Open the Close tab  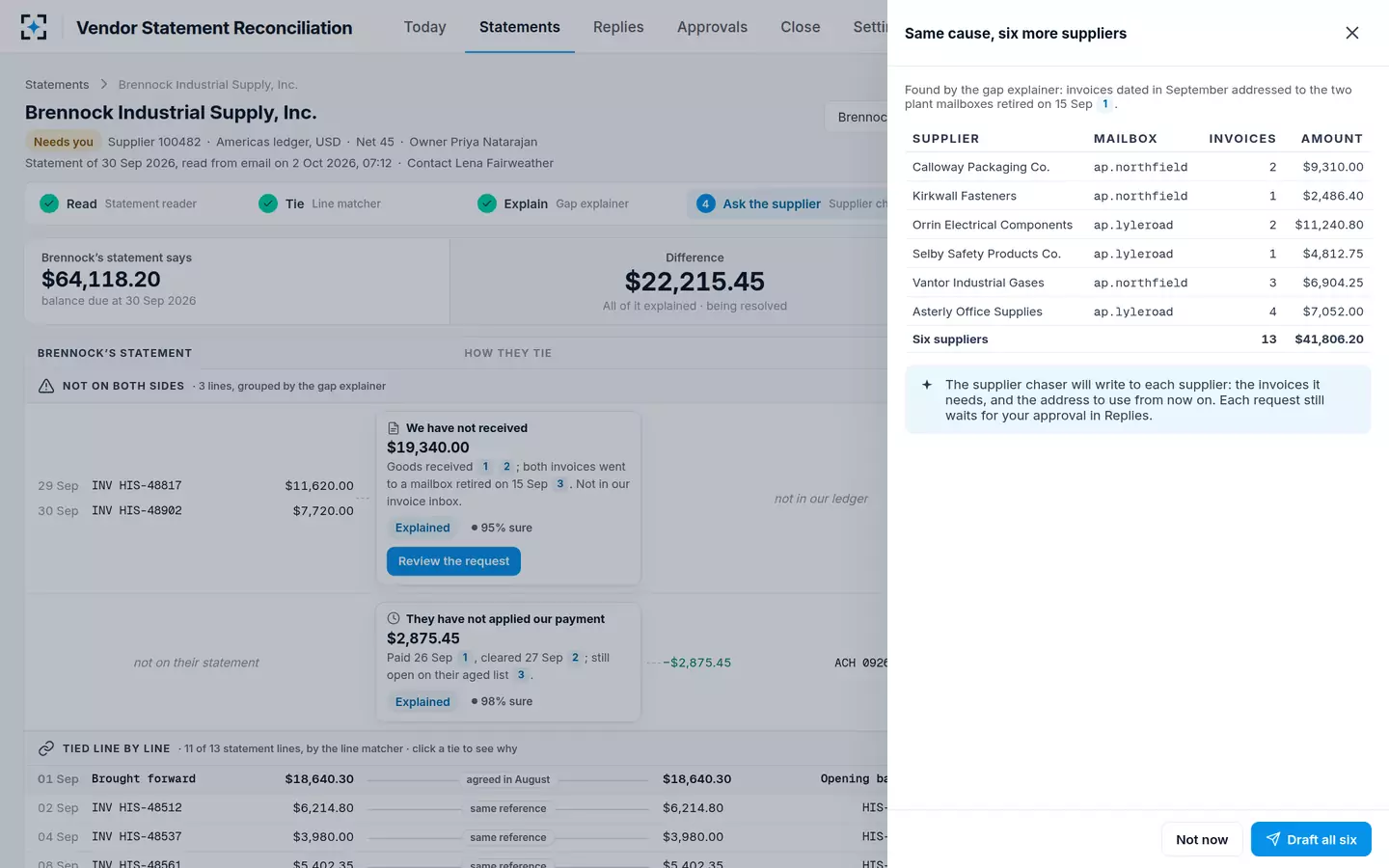tap(801, 27)
